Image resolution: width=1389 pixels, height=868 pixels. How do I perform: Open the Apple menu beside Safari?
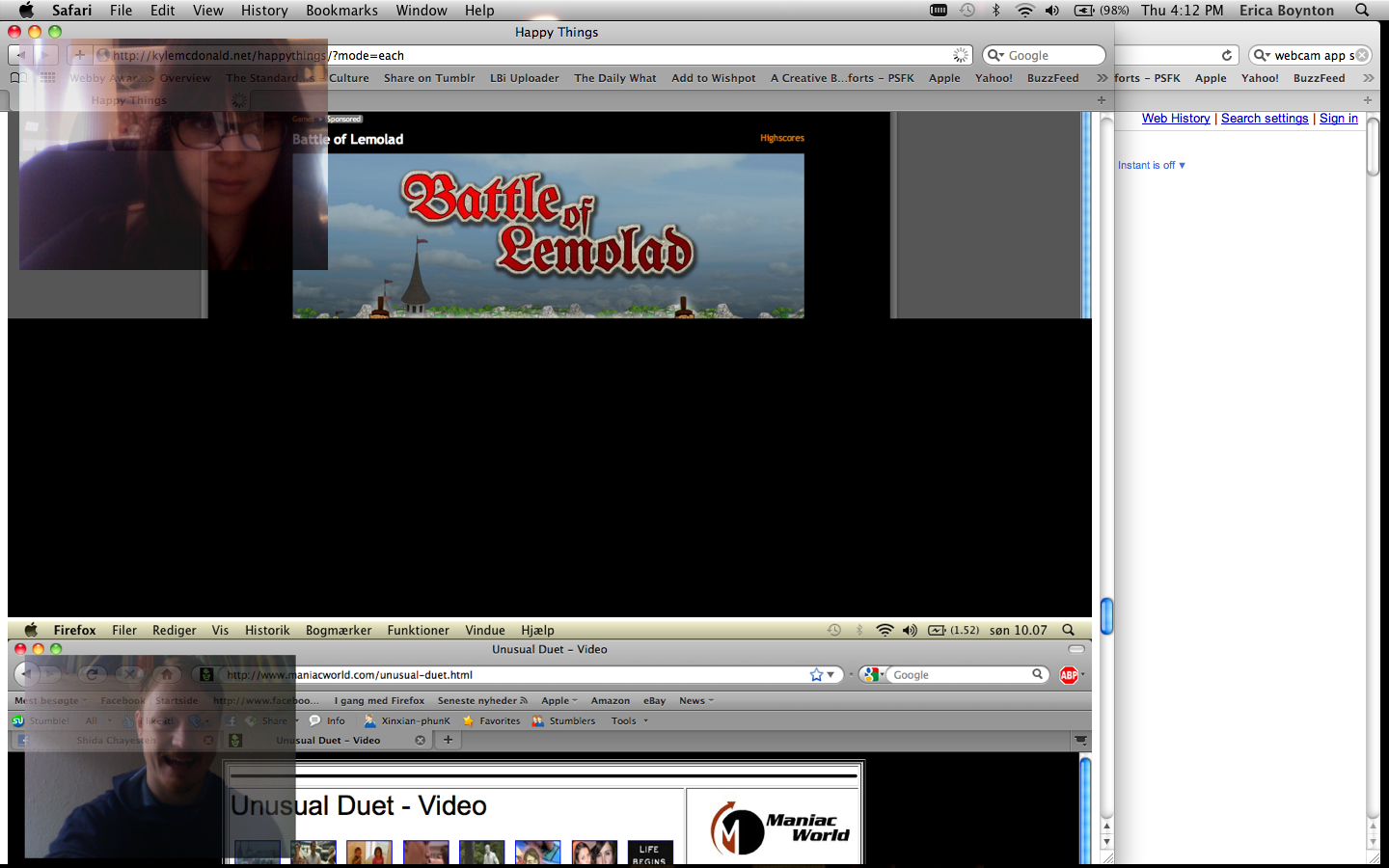coord(26,11)
